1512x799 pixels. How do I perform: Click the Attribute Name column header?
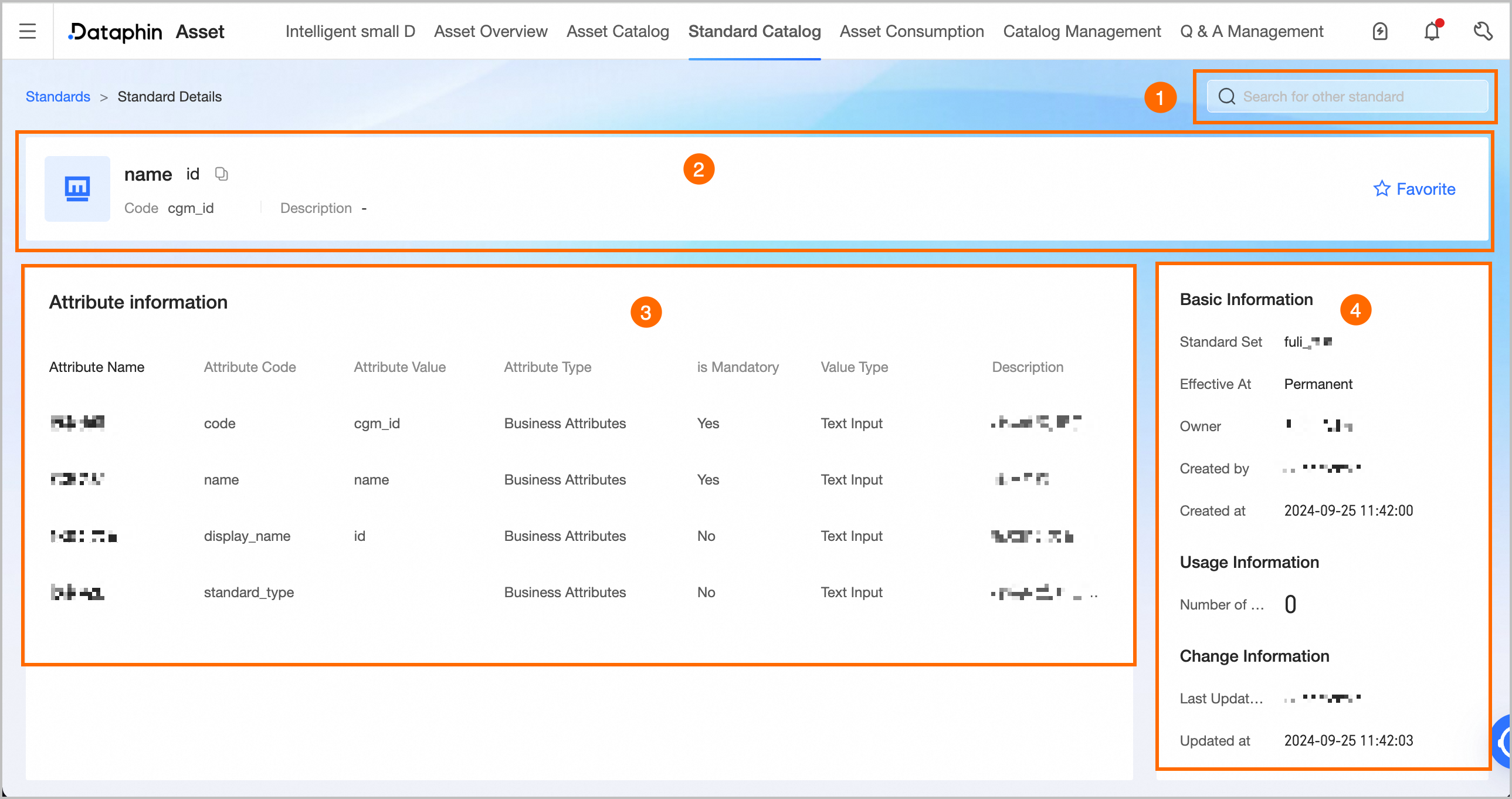97,367
